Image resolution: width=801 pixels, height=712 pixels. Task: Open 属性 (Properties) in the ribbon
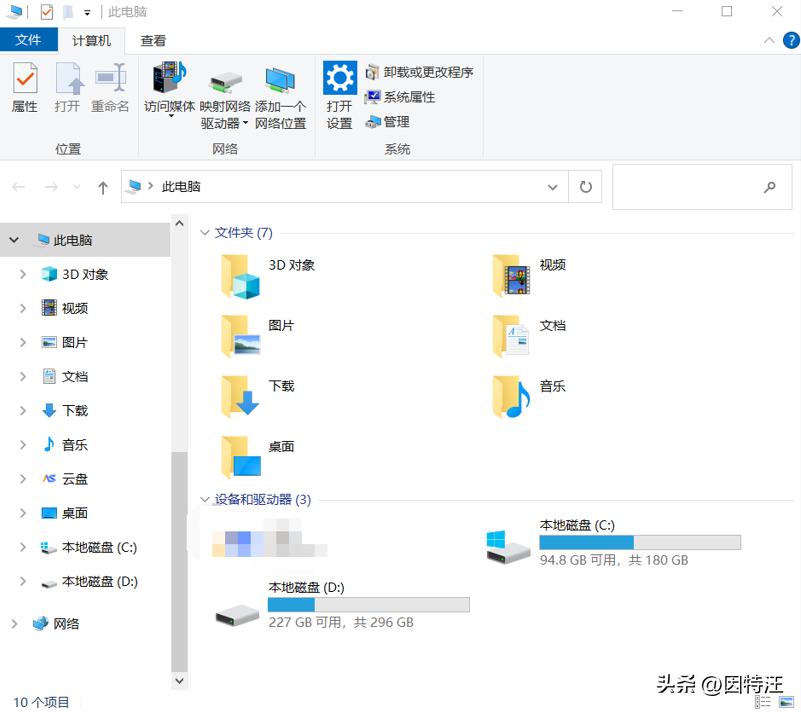[23, 90]
